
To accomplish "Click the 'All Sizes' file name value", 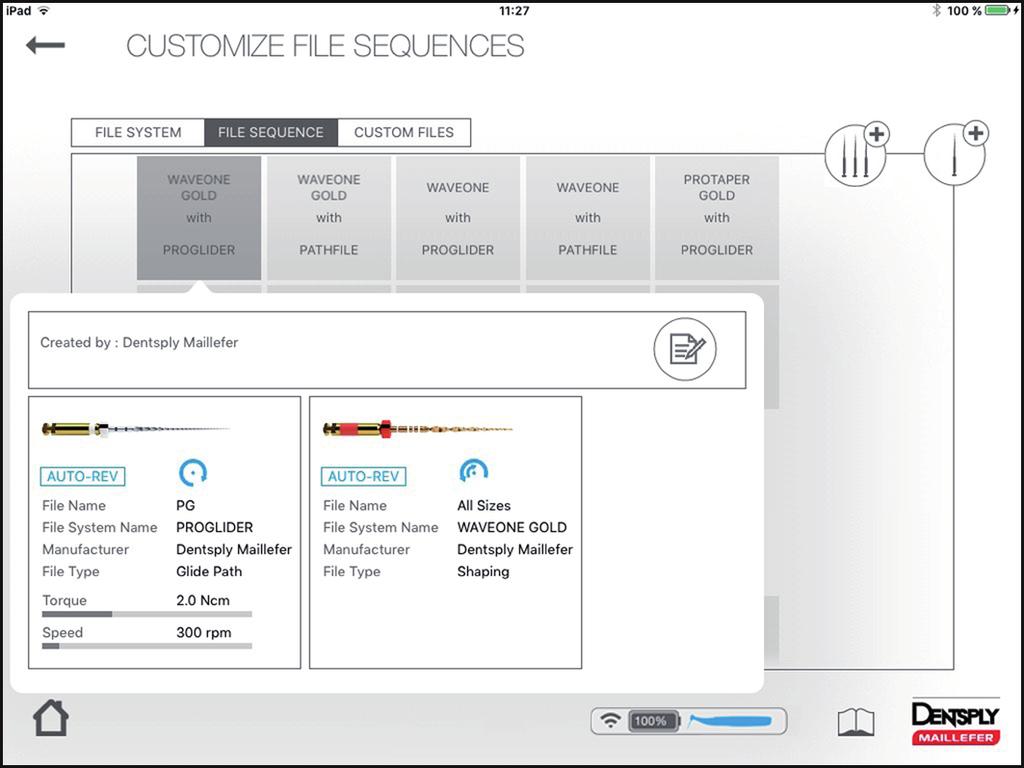I will pyautogui.click(x=484, y=505).
